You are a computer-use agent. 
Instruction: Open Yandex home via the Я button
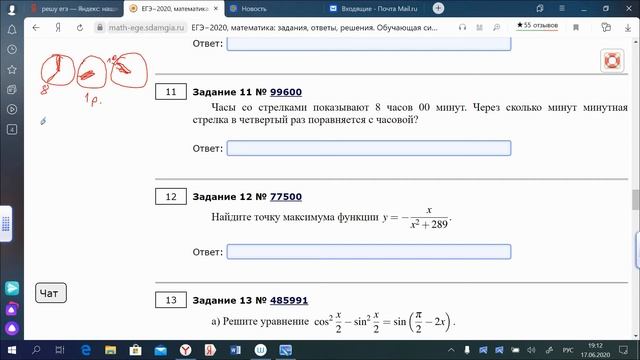58,28
